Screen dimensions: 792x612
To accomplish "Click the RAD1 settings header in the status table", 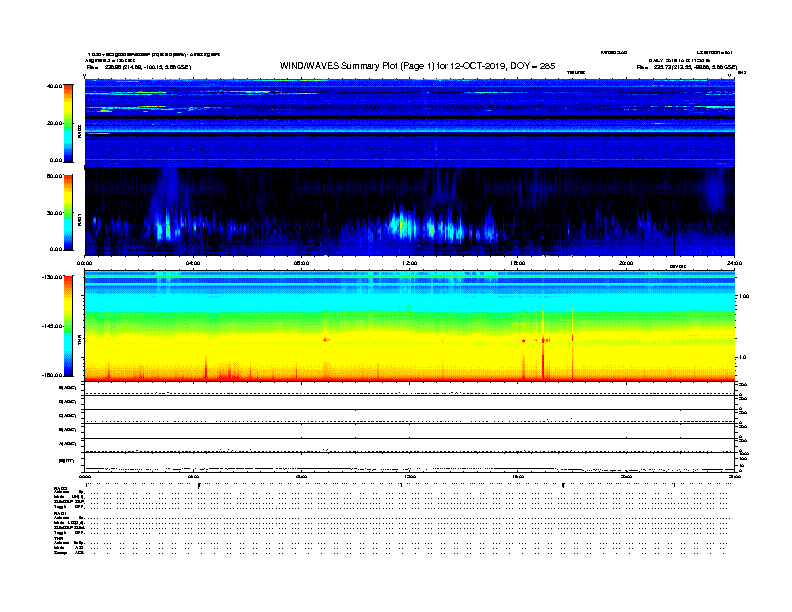I will pos(60,513).
